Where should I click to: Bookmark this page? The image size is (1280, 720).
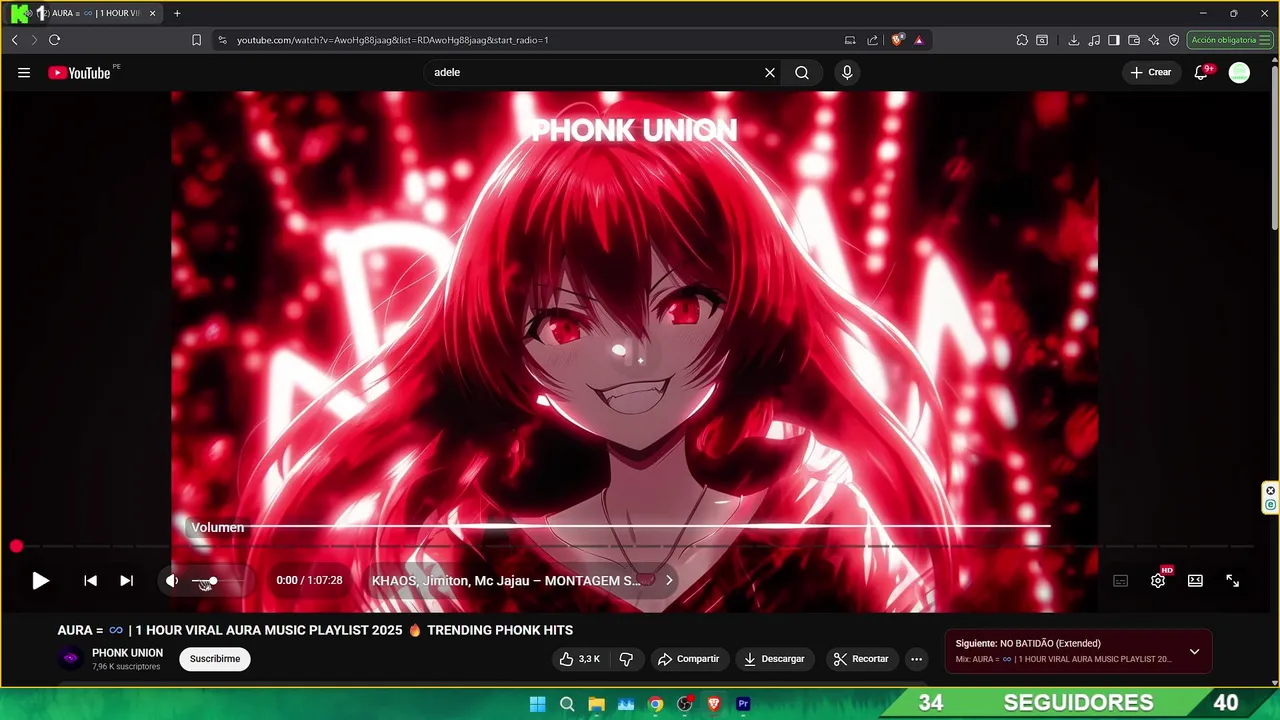196,40
